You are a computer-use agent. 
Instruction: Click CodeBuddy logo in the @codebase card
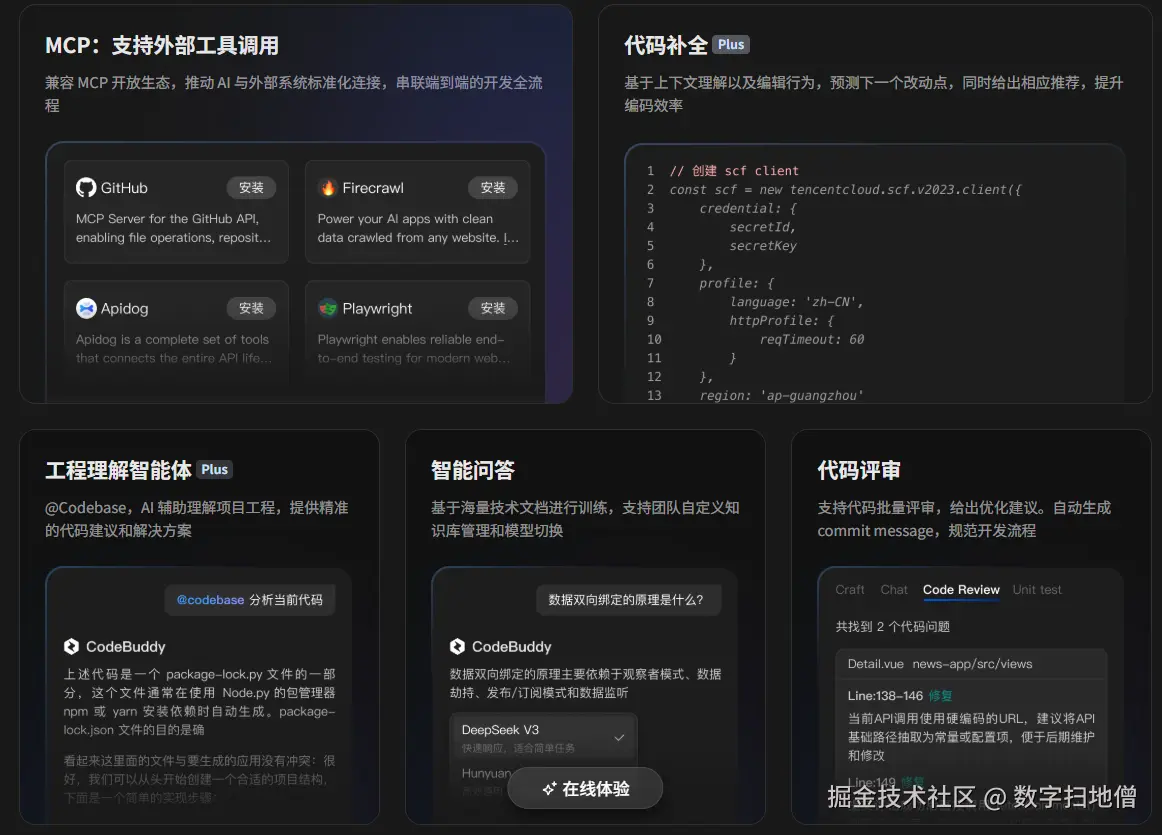pos(71,646)
